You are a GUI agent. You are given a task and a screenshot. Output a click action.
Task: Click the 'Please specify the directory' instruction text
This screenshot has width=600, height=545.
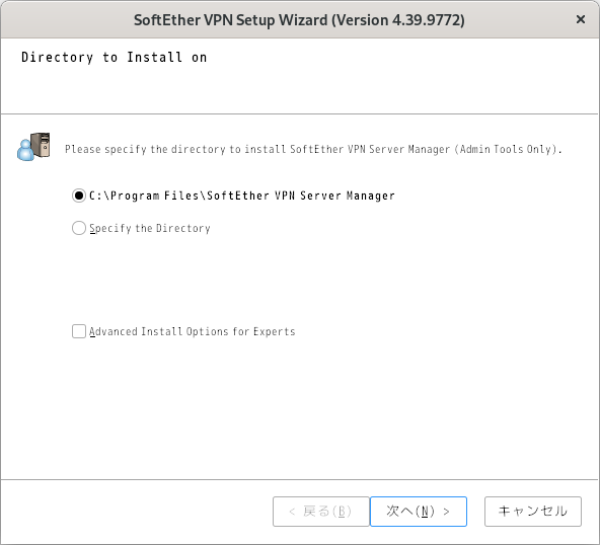[x=313, y=149]
